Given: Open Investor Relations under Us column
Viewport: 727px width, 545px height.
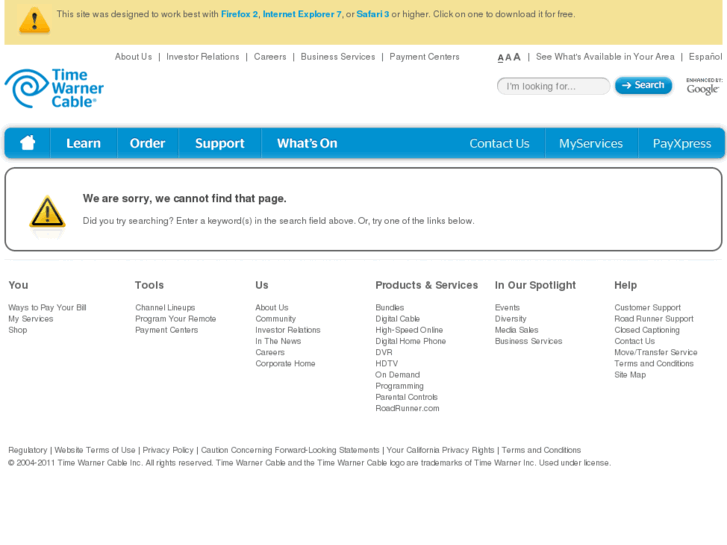Looking at the screenshot, I should click(287, 330).
